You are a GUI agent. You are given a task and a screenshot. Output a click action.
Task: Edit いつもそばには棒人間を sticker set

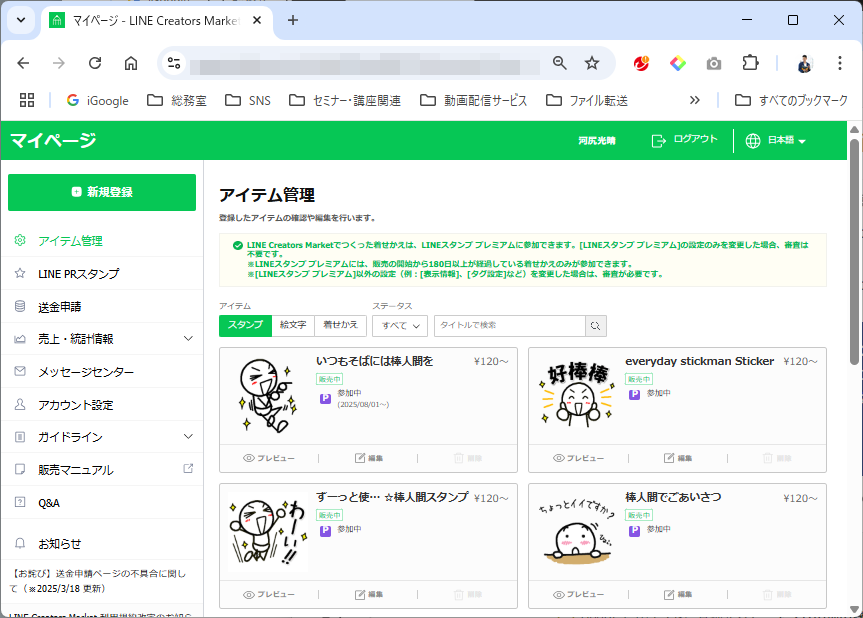pos(369,458)
